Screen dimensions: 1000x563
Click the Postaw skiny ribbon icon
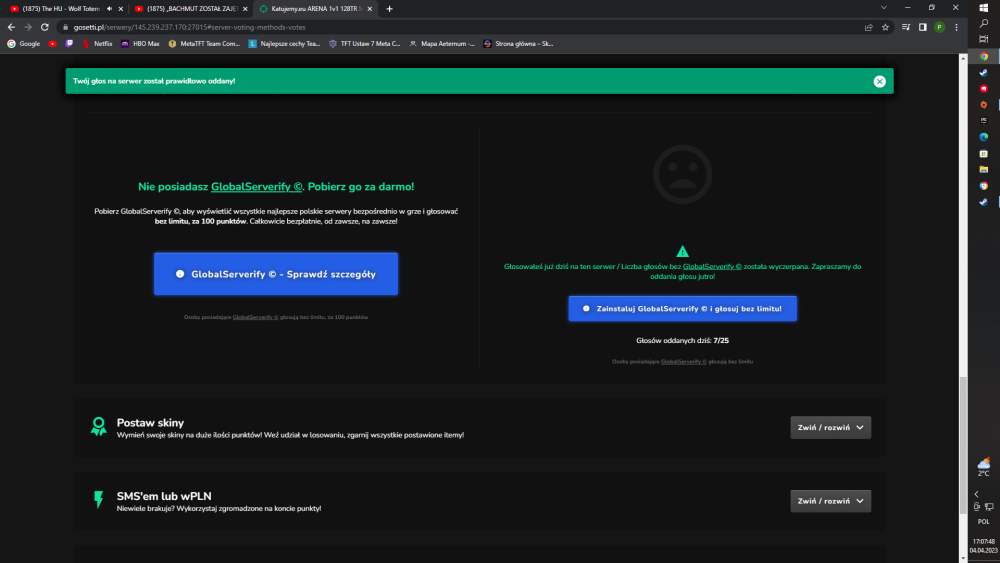(98, 427)
